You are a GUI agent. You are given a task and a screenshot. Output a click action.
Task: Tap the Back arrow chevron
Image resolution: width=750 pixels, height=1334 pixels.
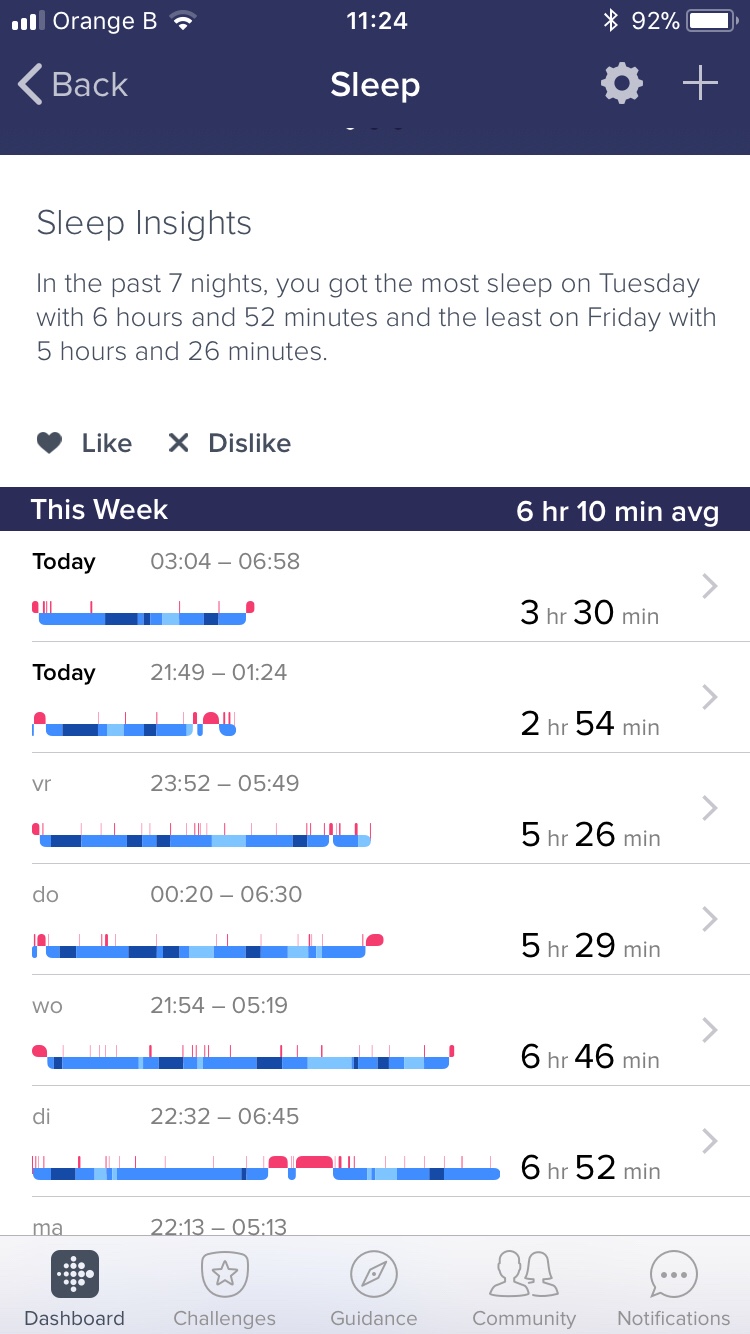pos(30,85)
